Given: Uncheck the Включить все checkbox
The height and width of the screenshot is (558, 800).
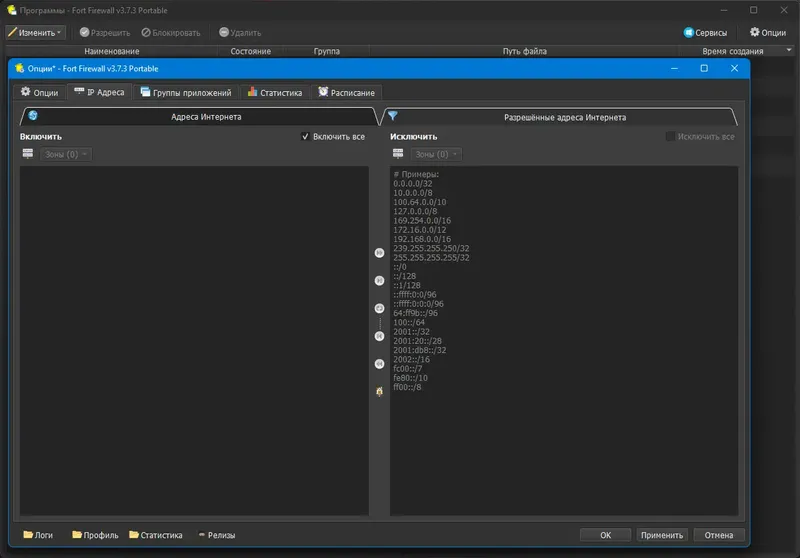Looking at the screenshot, I should (305, 137).
